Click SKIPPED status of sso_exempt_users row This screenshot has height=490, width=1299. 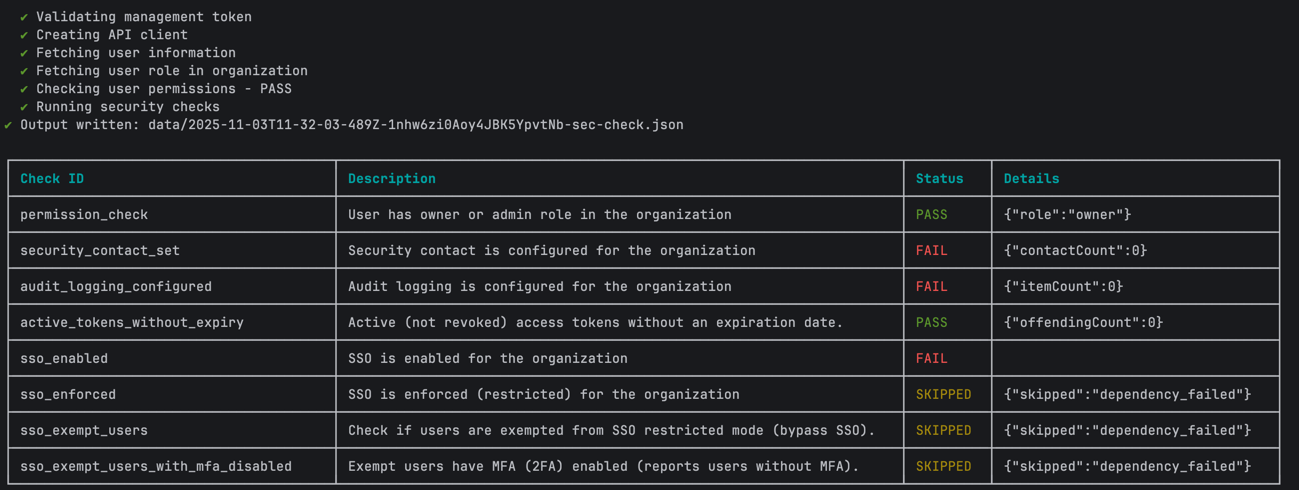[x=944, y=431]
